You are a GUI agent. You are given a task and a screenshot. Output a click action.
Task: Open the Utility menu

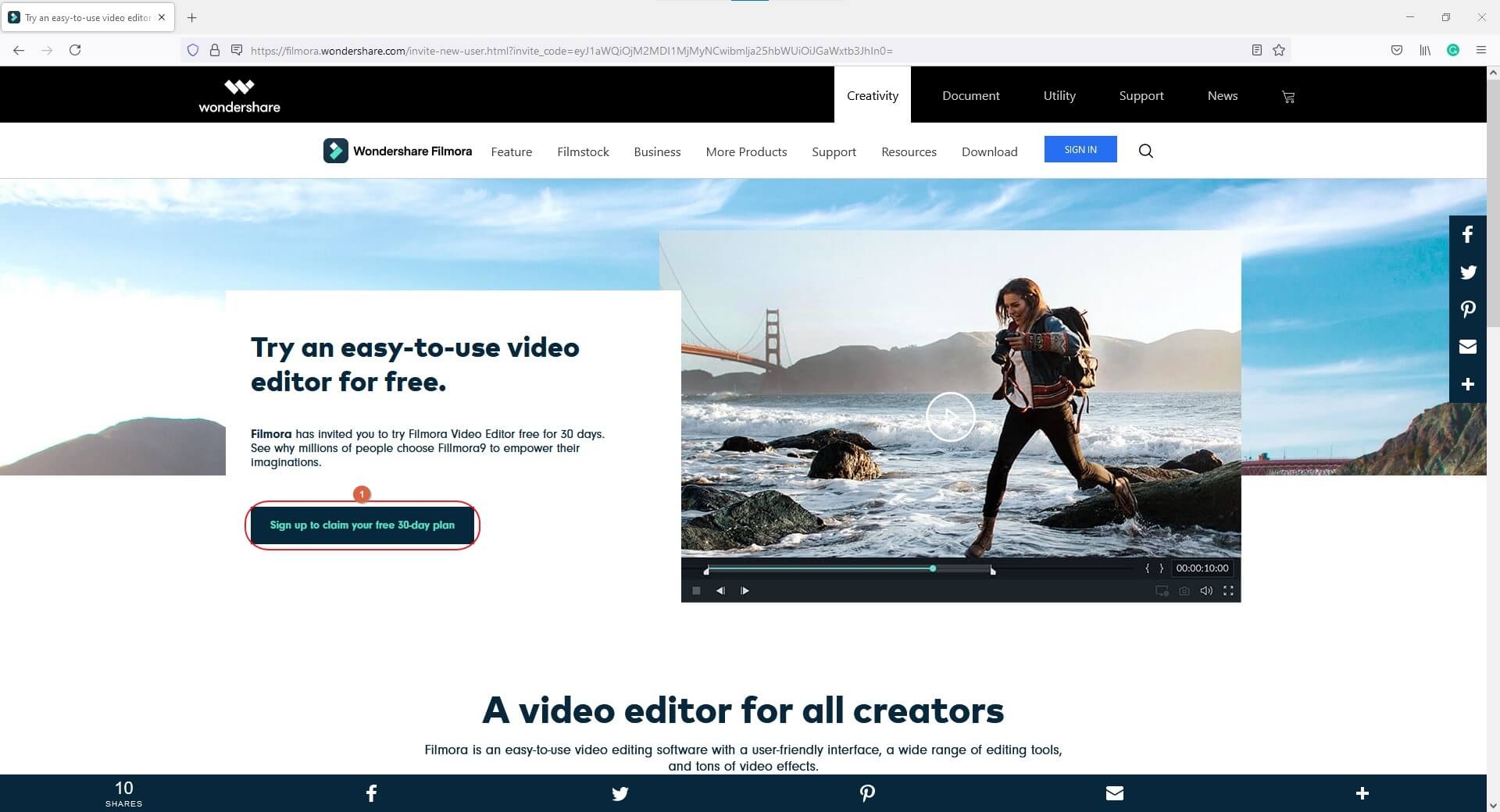(x=1059, y=95)
